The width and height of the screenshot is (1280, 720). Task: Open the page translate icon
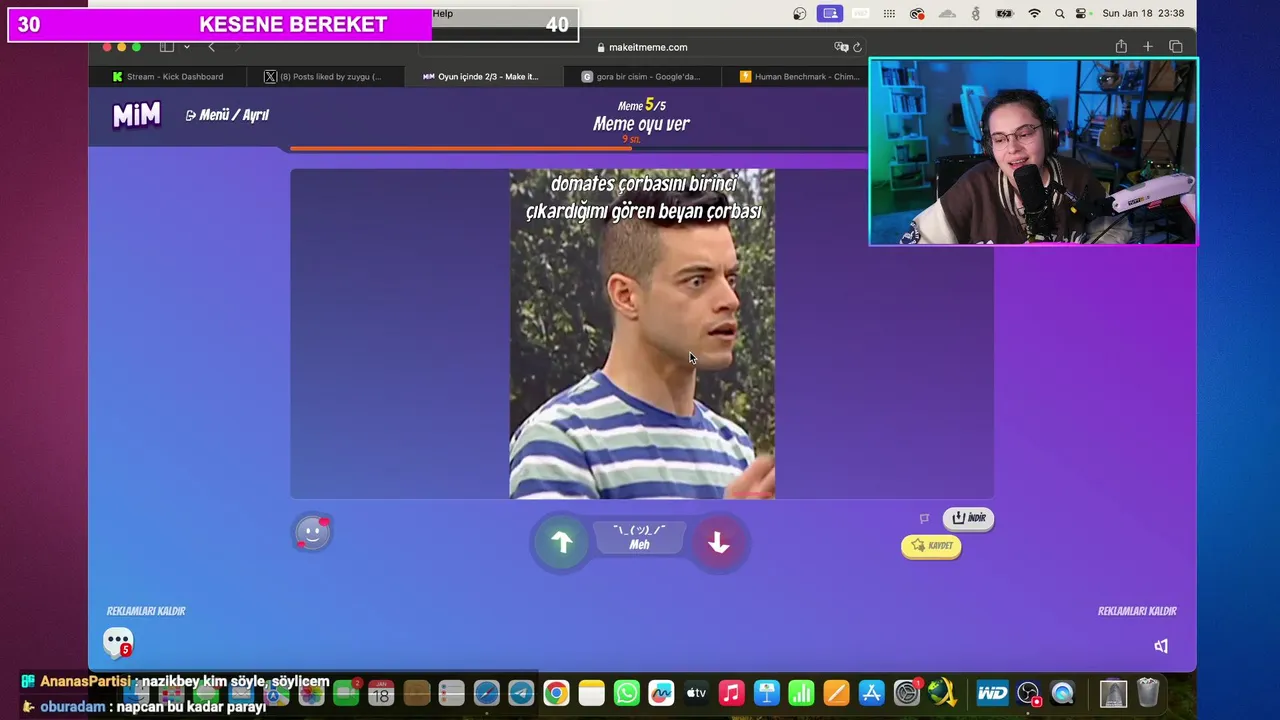(841, 47)
